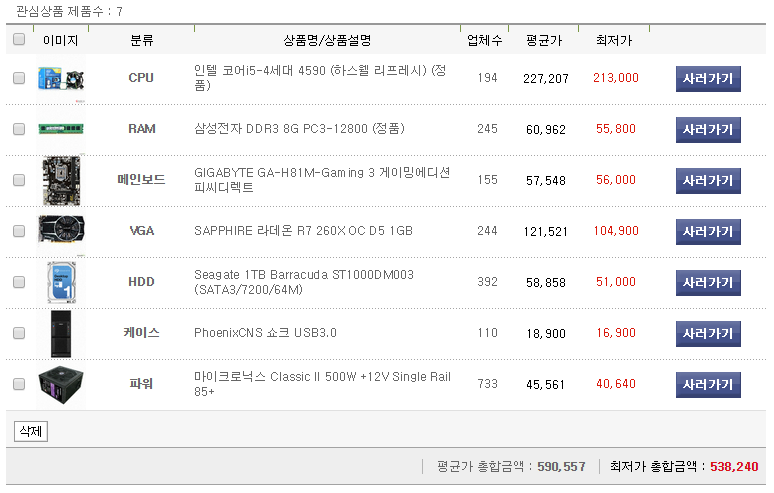The image size is (774, 493).
Task: Toggle the select-all checkbox in header
Action: [19, 40]
